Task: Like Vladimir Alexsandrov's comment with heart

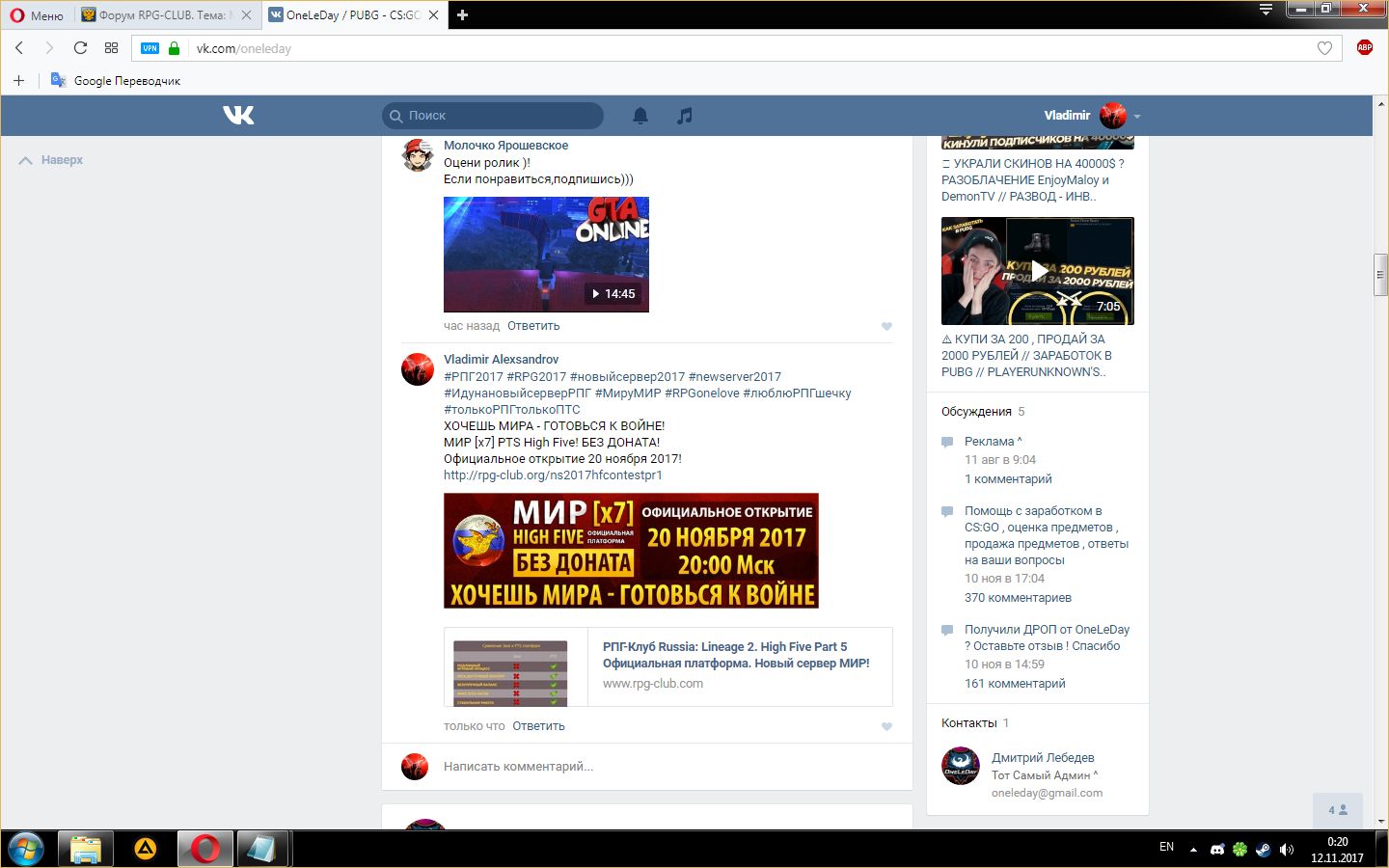Action: click(x=886, y=727)
